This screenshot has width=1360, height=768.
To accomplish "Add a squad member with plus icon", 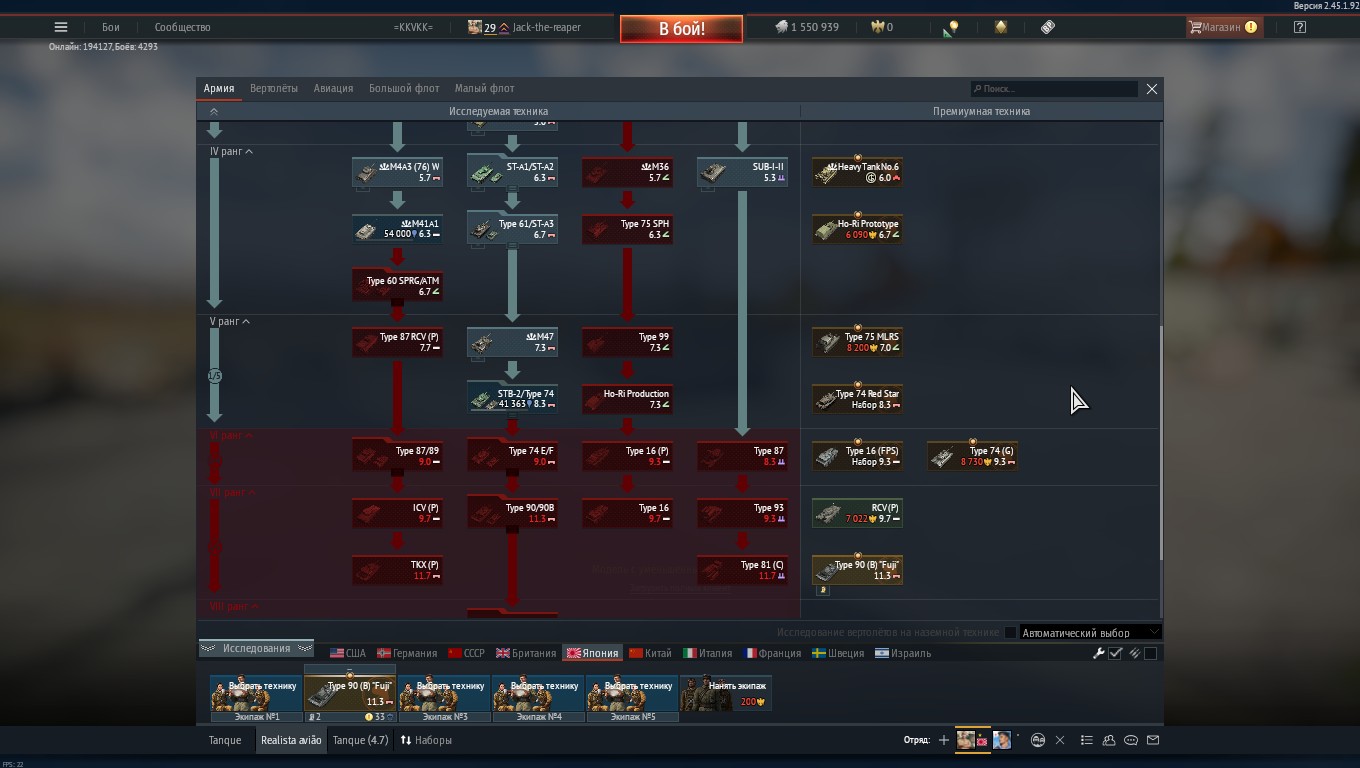I will point(943,740).
